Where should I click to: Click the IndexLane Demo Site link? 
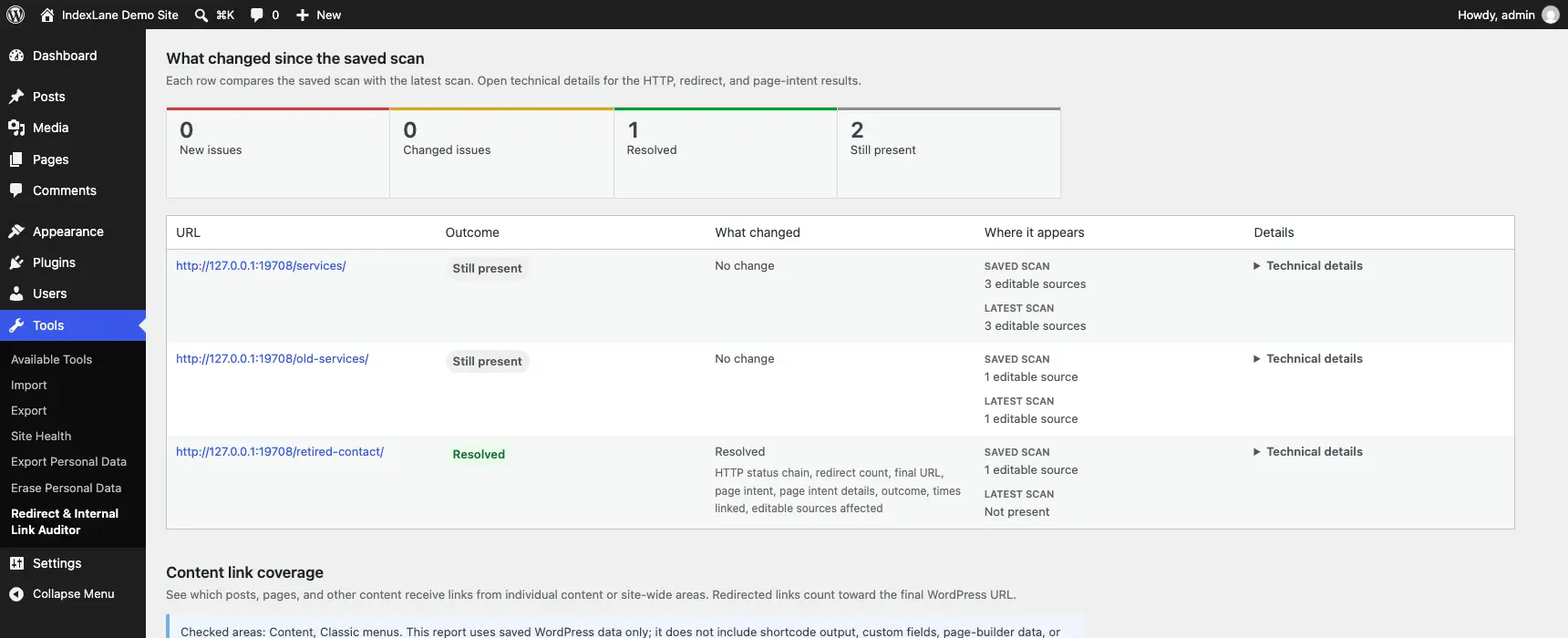tap(120, 15)
